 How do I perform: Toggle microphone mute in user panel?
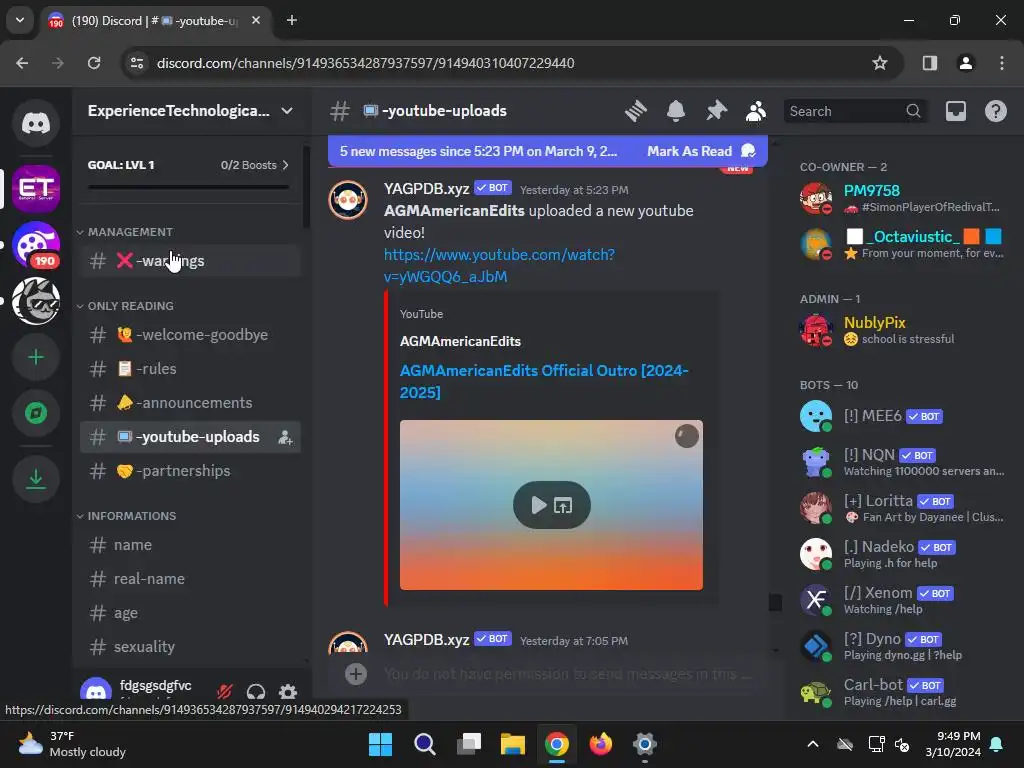point(225,691)
